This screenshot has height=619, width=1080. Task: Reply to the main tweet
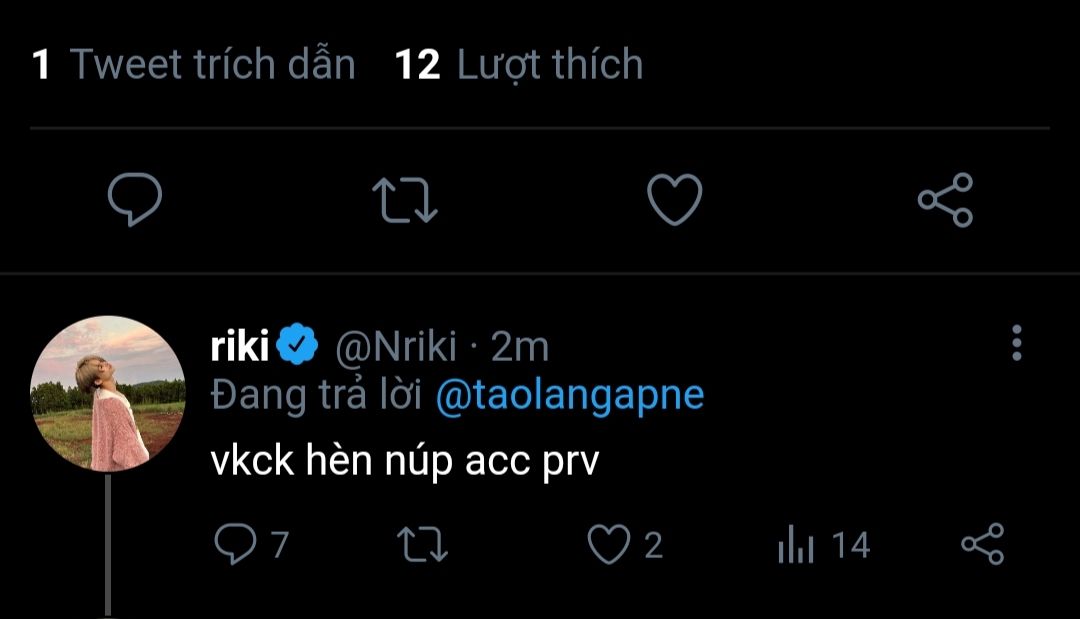pos(135,199)
